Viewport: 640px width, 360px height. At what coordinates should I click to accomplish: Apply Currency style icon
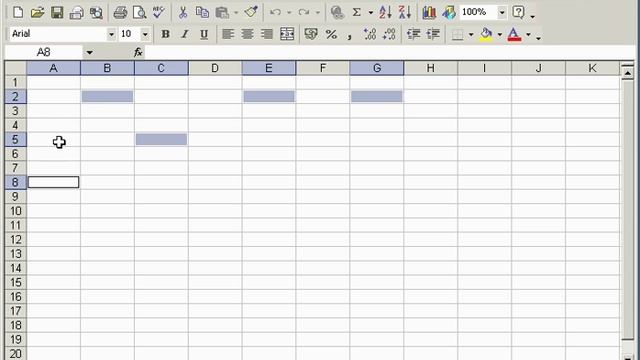(x=311, y=34)
